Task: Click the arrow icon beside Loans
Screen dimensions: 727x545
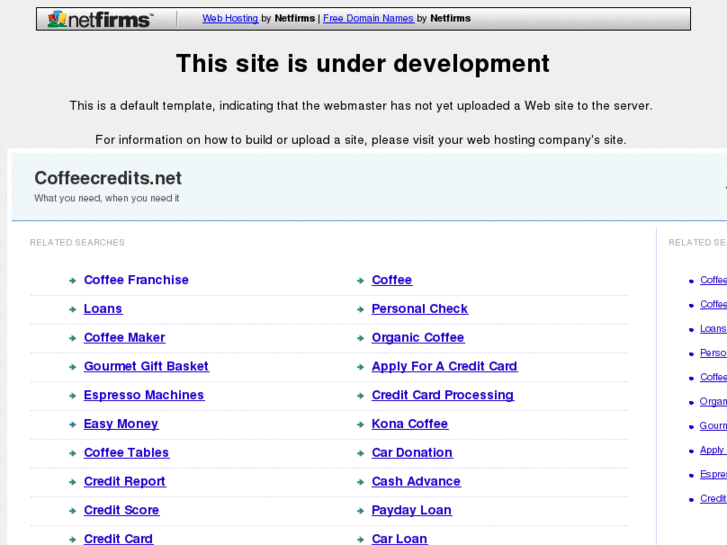Action: point(72,309)
